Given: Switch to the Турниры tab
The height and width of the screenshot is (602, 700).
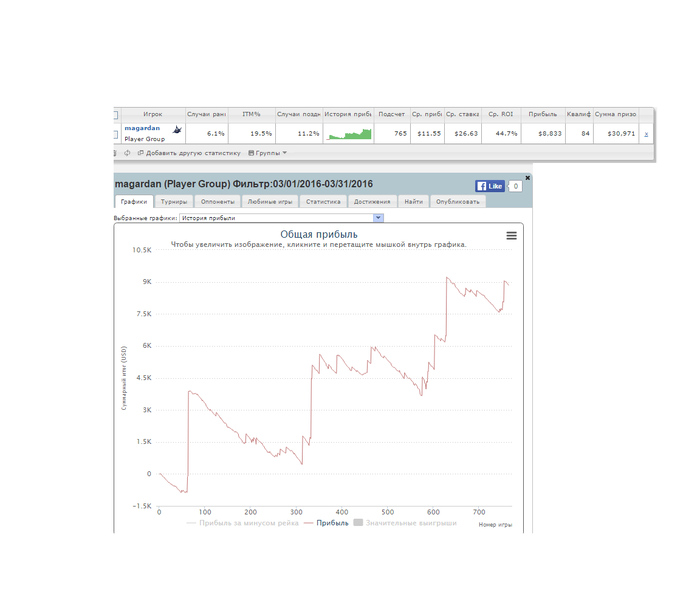Looking at the screenshot, I should coord(174,201).
